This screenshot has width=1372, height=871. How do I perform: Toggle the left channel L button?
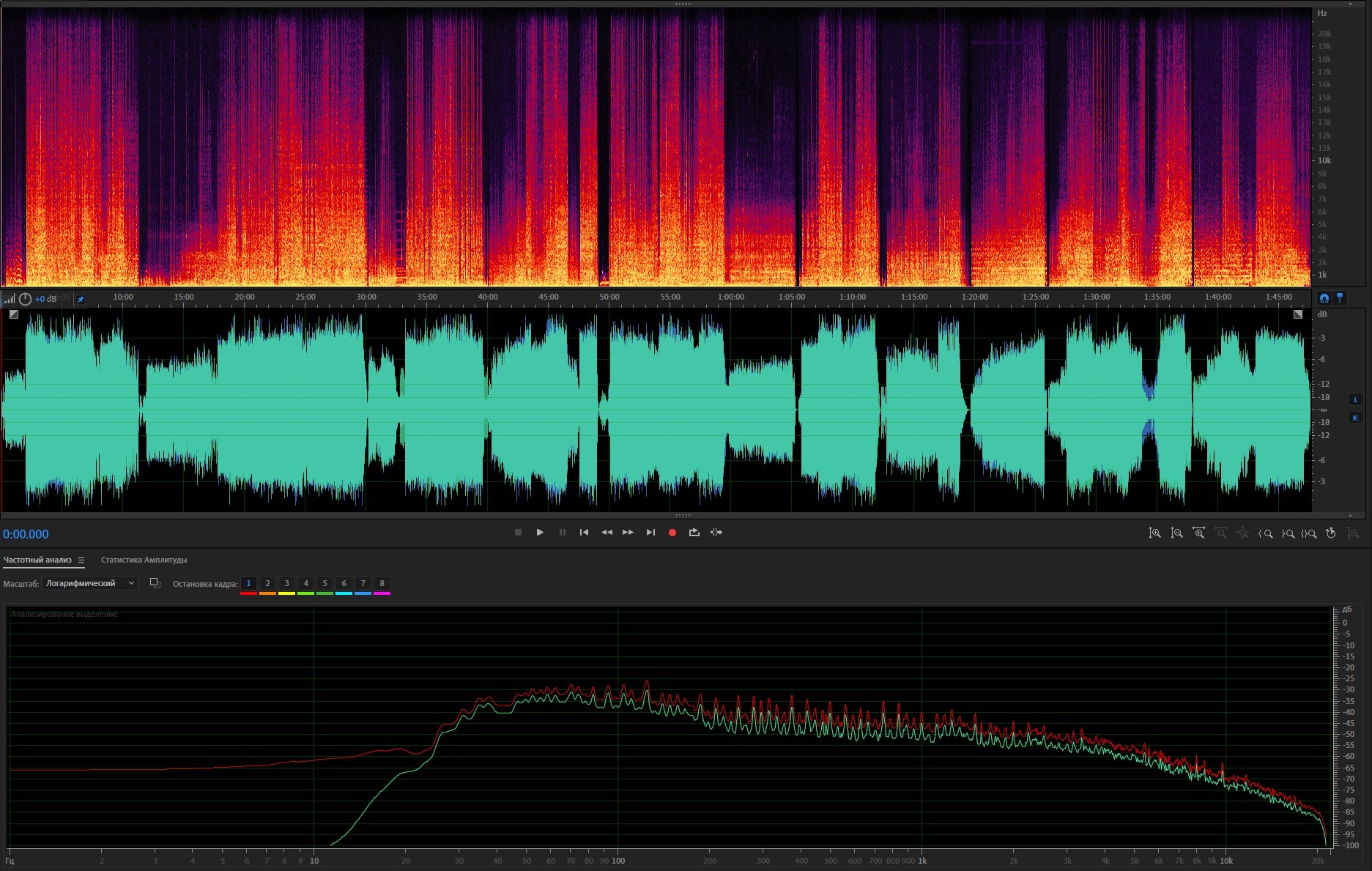click(1355, 399)
